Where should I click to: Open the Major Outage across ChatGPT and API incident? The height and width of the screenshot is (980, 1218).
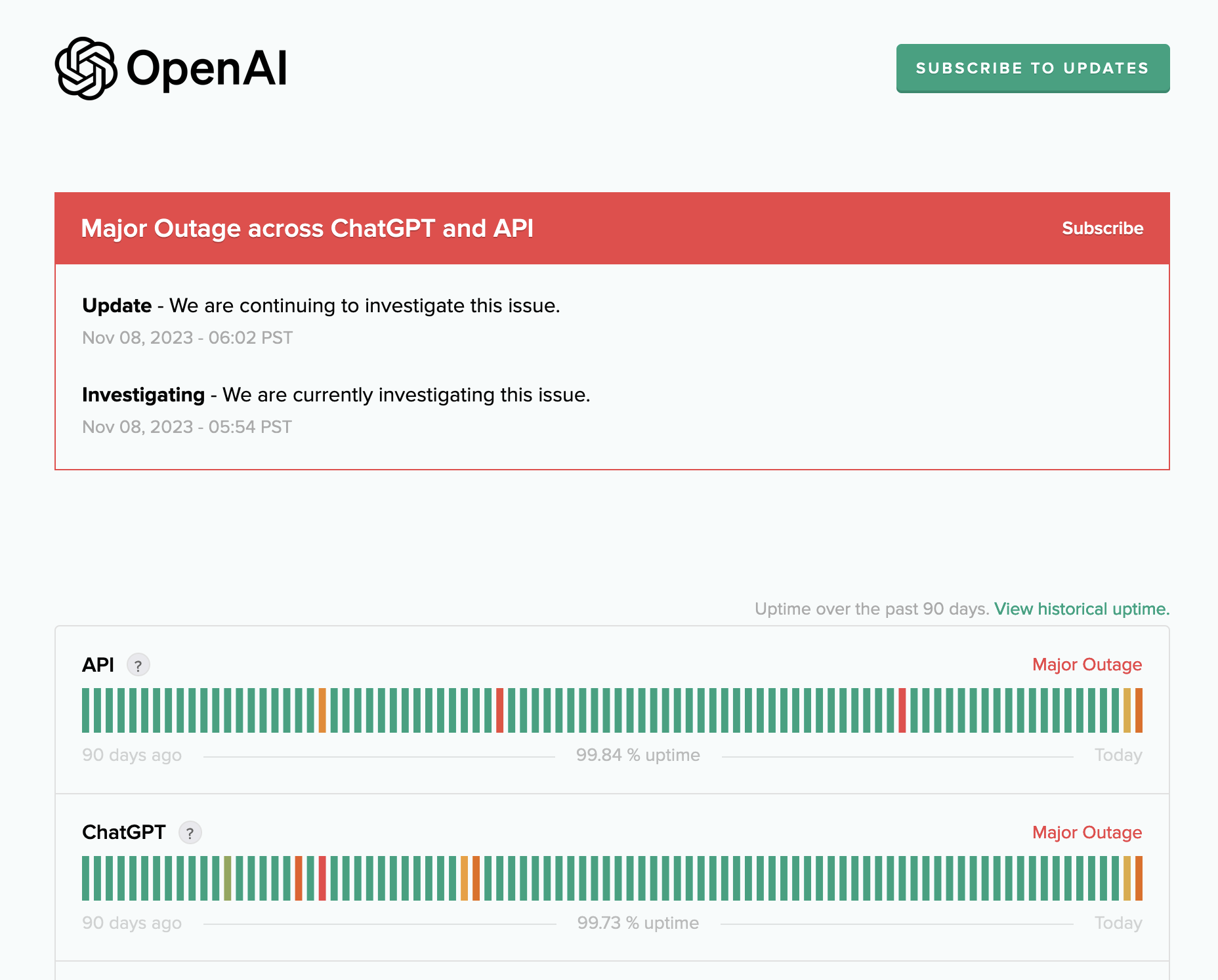pyautogui.click(x=307, y=228)
